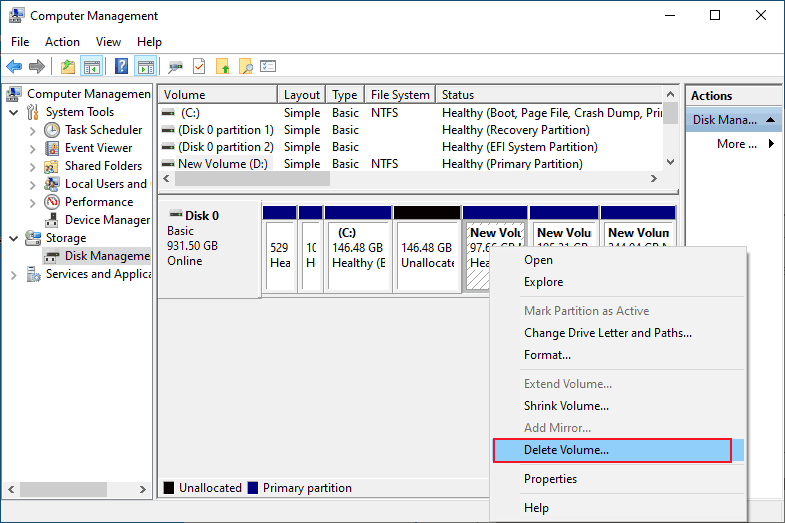Expand the Local Users and Groups node
Screen dimensions: 785x523
33,185
